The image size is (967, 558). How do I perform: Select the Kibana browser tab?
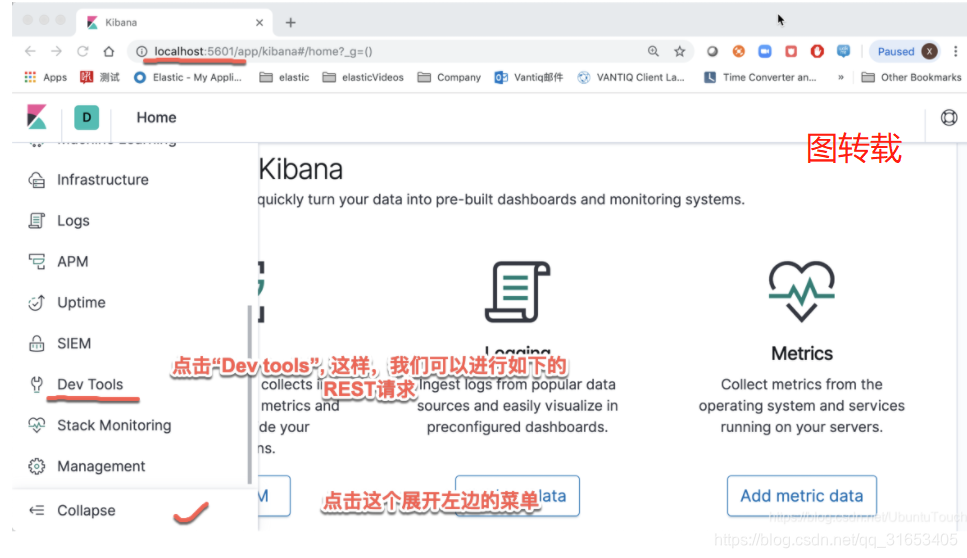(x=173, y=23)
